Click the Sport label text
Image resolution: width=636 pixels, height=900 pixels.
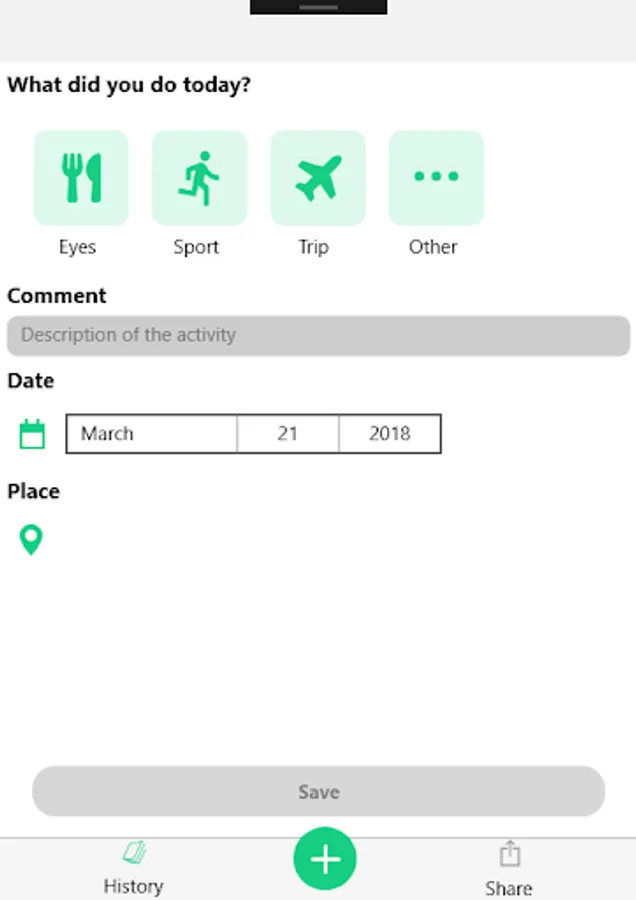(196, 247)
